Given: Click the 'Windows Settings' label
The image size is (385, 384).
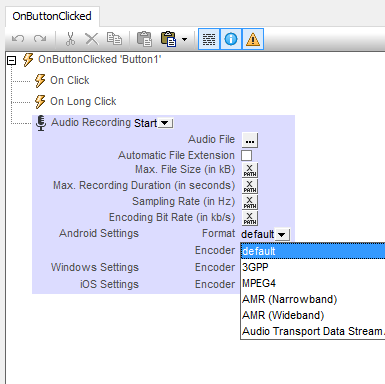Looking at the screenshot, I should (x=95, y=267).
